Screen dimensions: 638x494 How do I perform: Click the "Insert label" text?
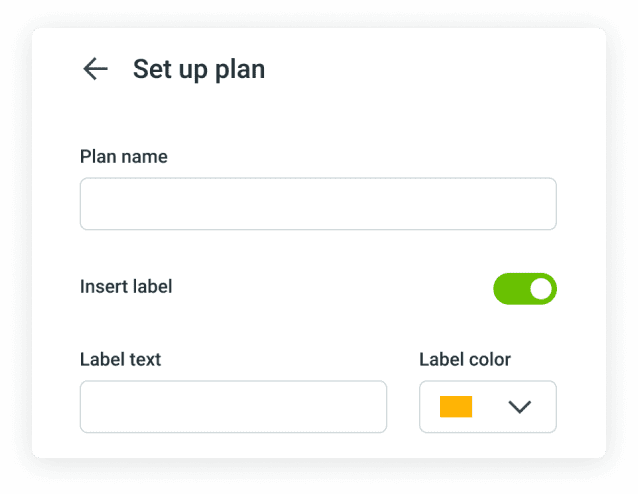coord(126,287)
